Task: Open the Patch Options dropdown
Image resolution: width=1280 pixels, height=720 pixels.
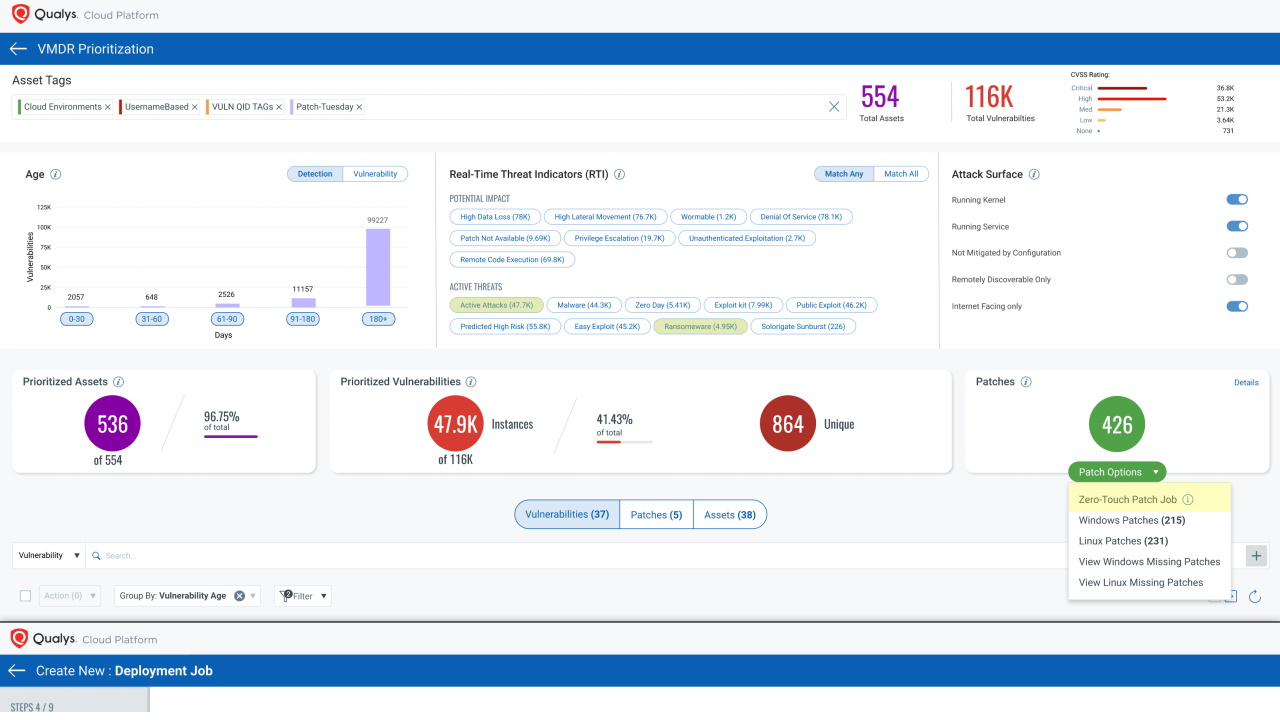Action: point(1117,471)
